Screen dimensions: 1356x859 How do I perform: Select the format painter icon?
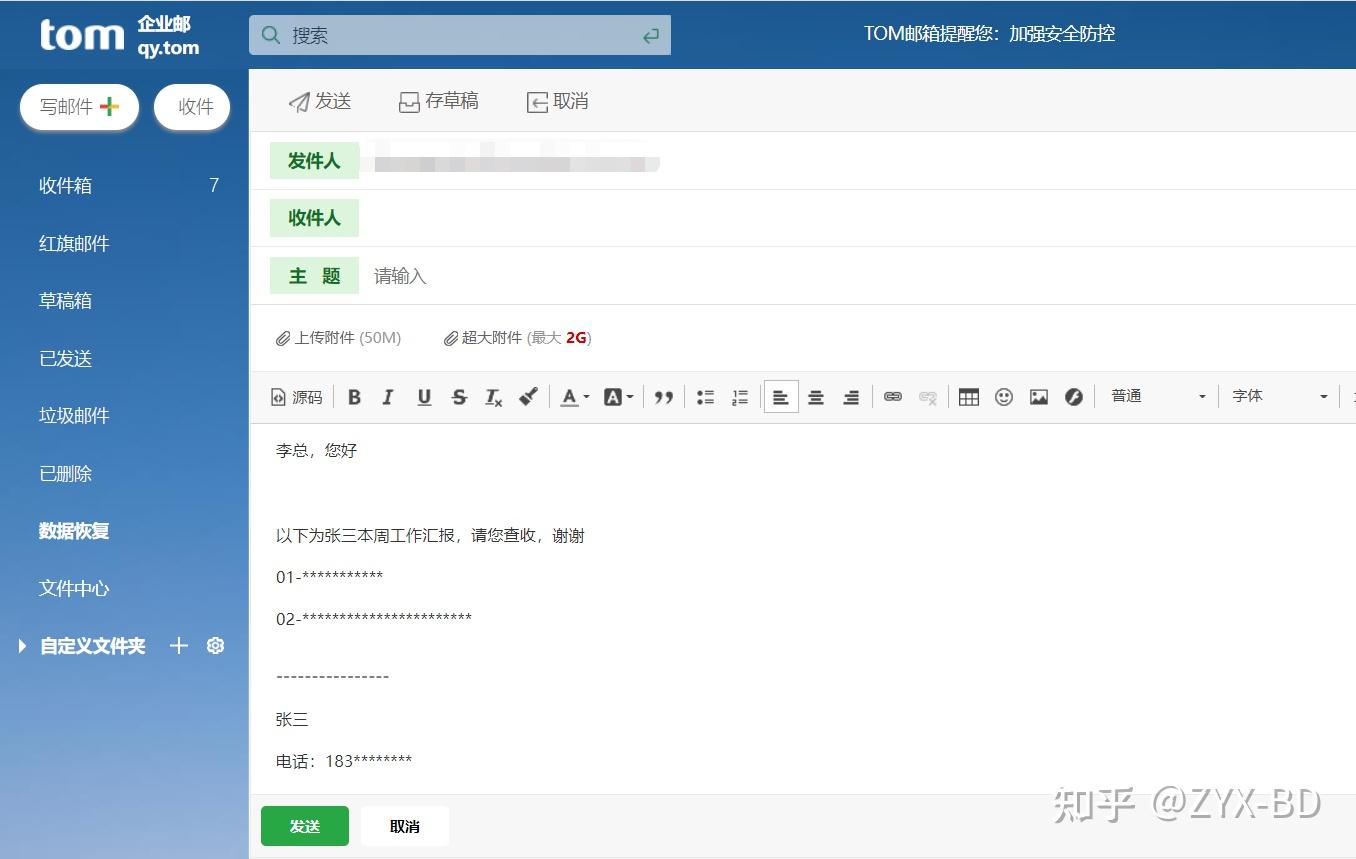pos(528,396)
